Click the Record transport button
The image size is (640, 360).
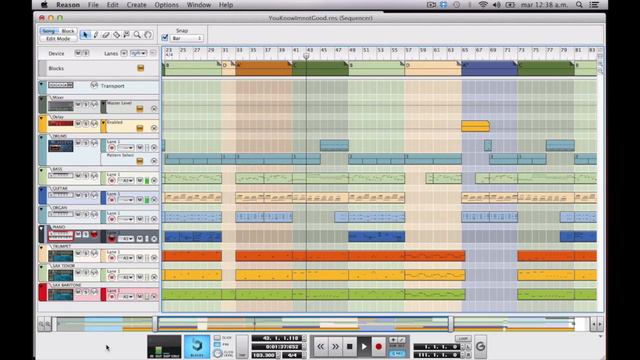point(378,347)
